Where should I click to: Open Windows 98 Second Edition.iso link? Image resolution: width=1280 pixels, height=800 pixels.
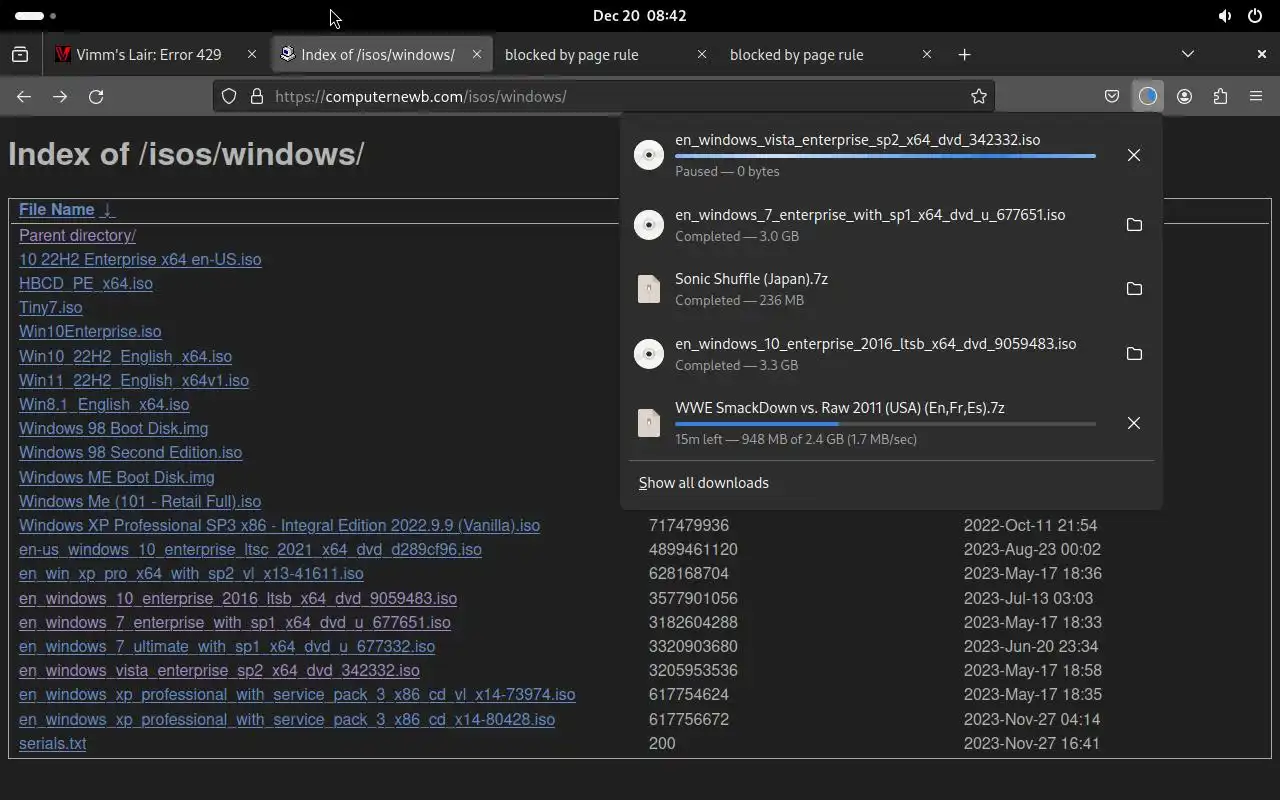click(x=131, y=452)
